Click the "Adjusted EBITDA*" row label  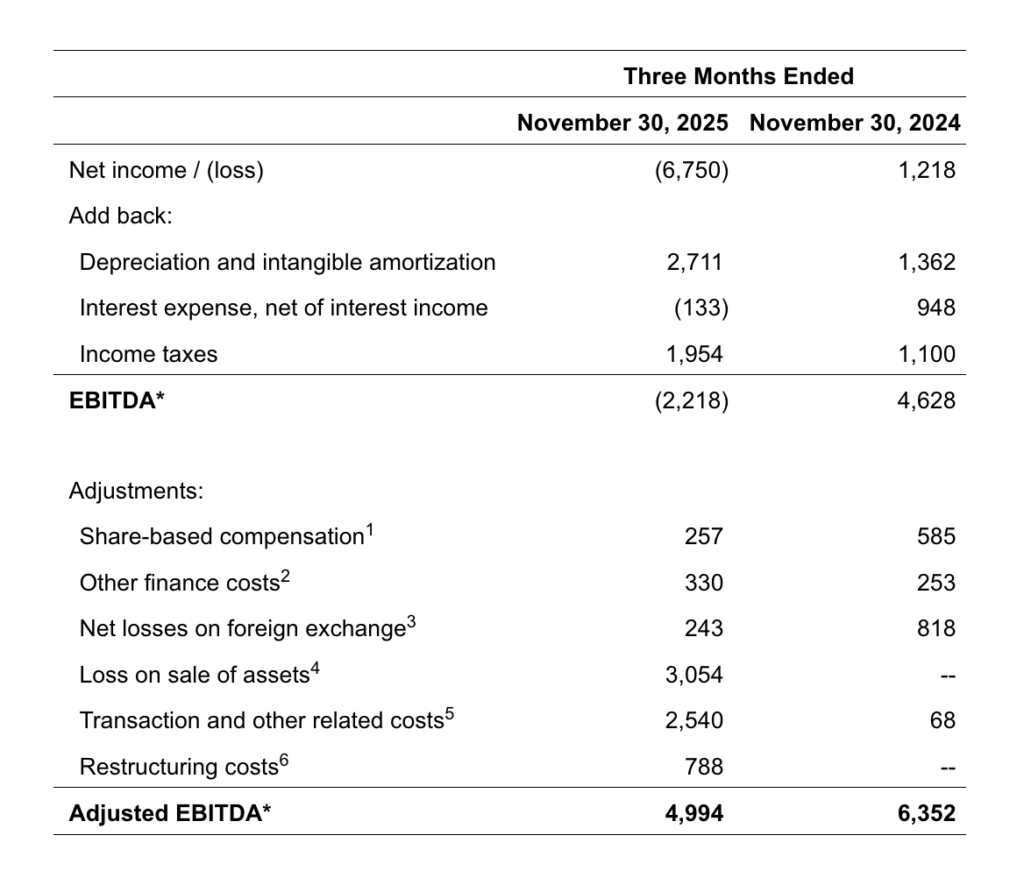[x=170, y=813]
